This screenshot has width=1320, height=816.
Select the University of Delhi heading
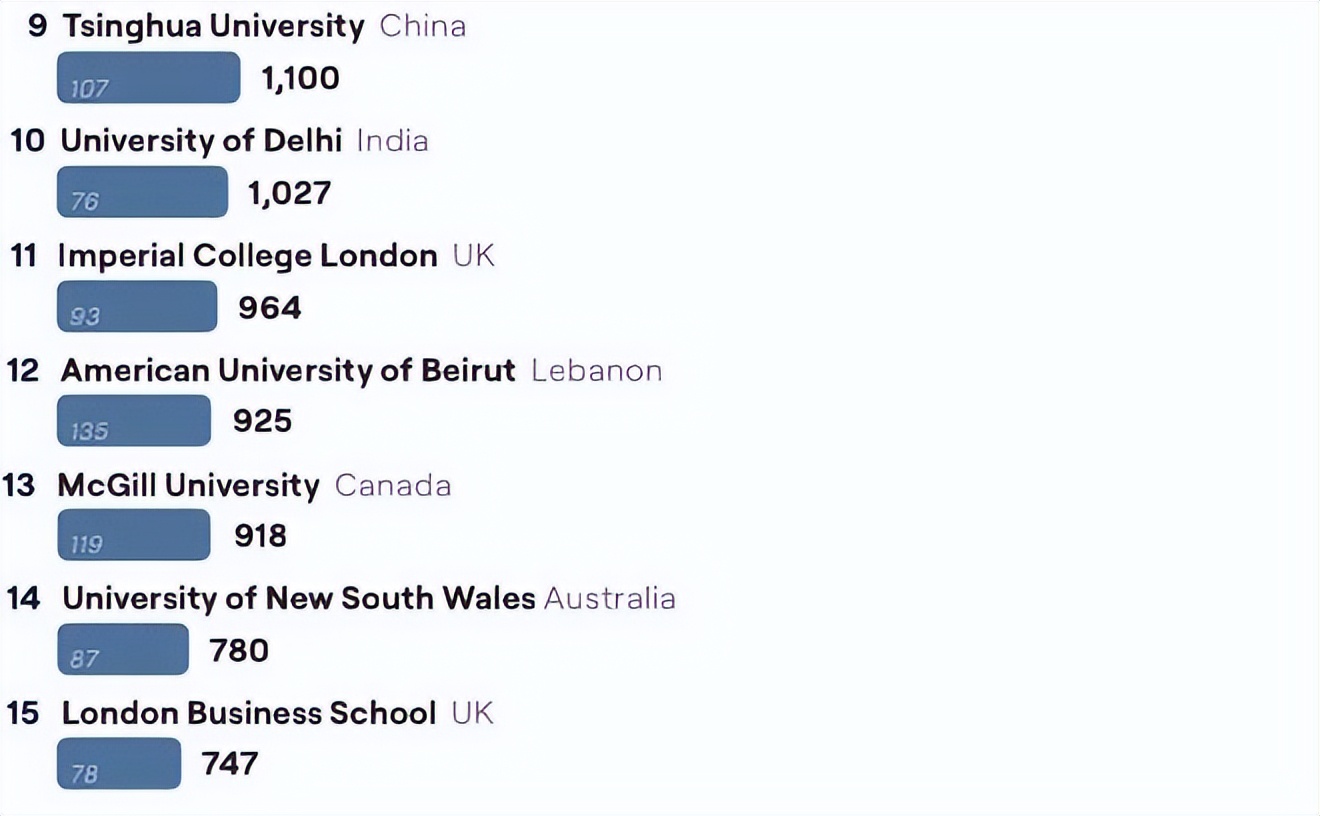(201, 140)
